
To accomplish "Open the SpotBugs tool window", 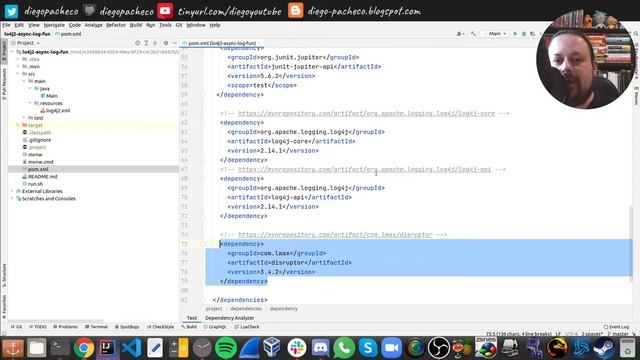I will click(x=127, y=327).
